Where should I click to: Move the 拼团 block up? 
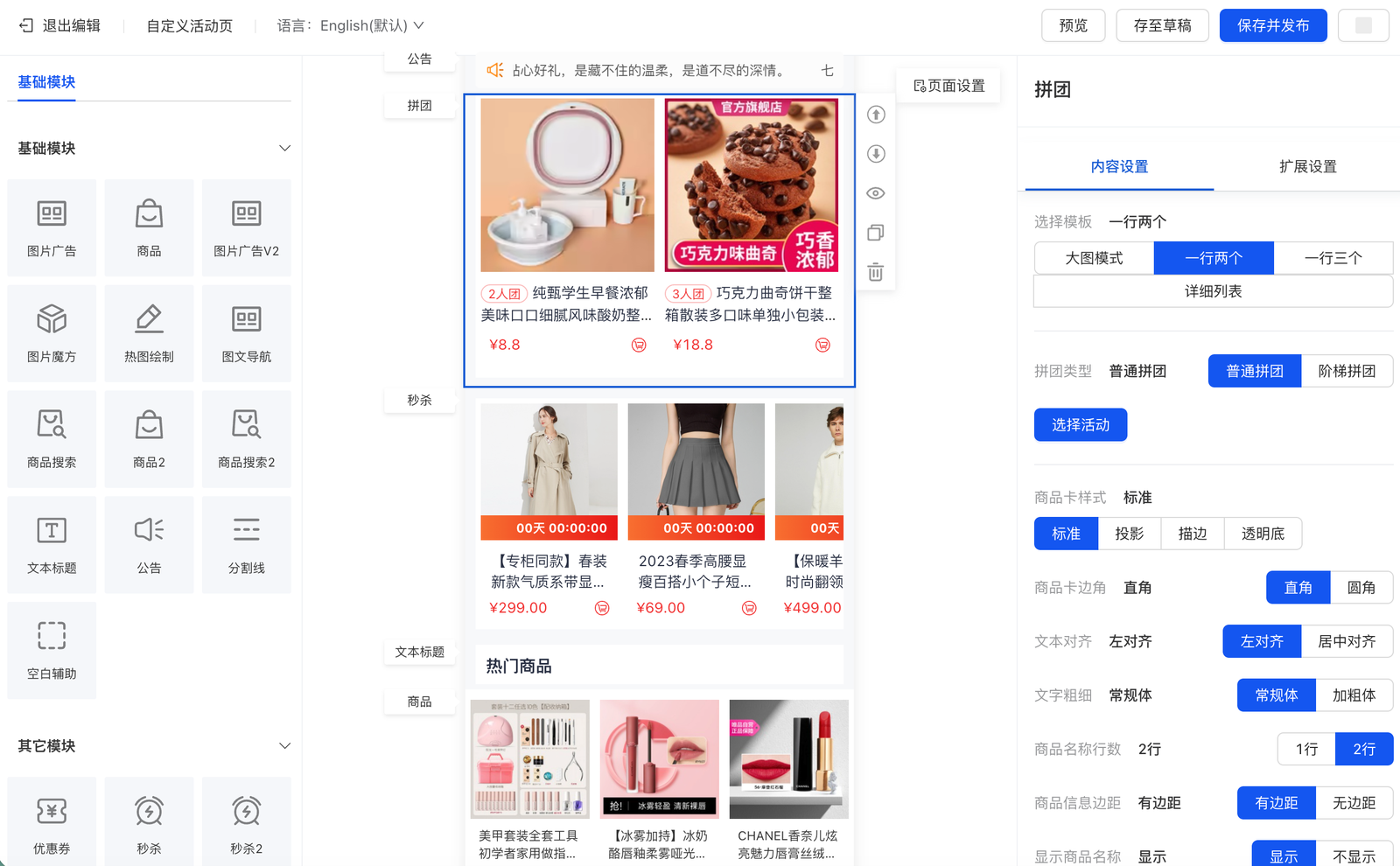(876, 115)
